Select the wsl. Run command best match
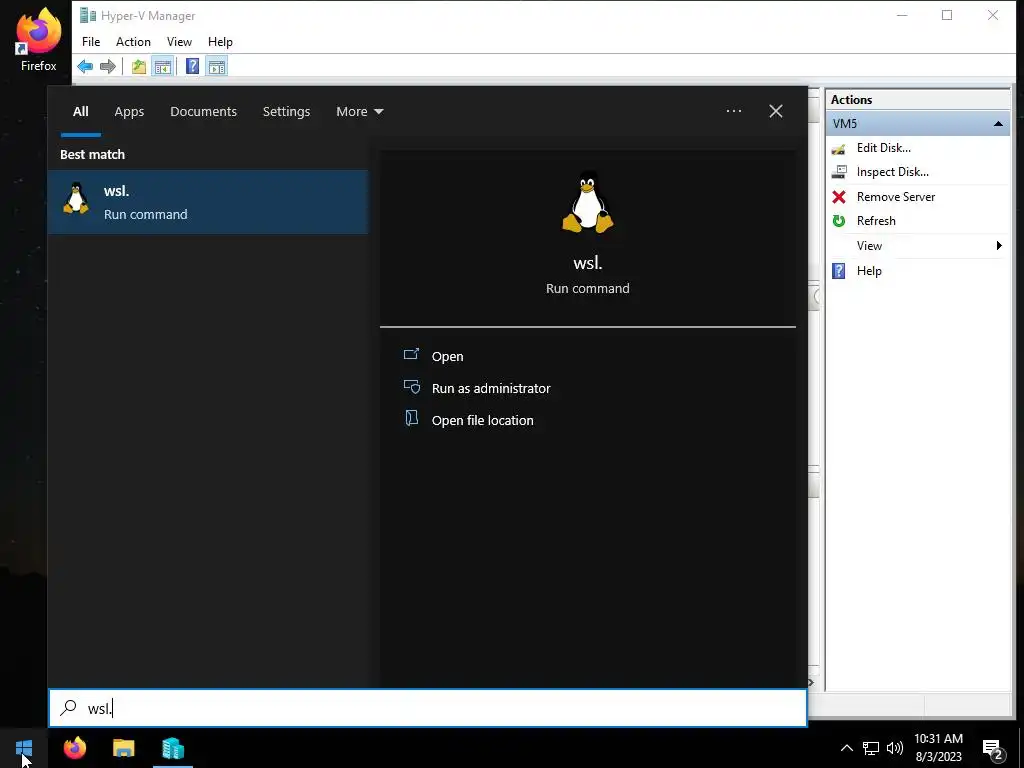 [208, 202]
